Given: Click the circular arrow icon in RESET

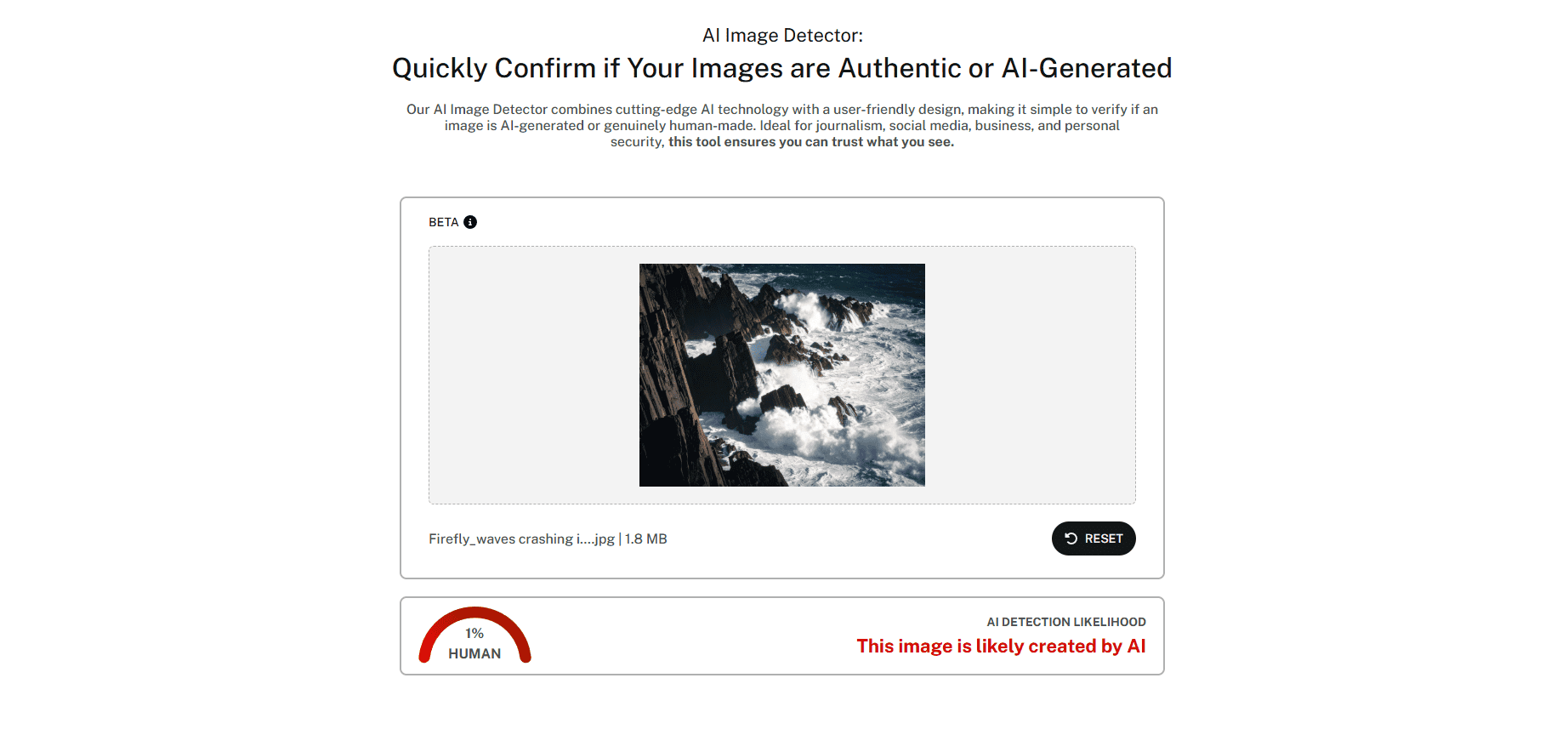Looking at the screenshot, I should [1071, 538].
